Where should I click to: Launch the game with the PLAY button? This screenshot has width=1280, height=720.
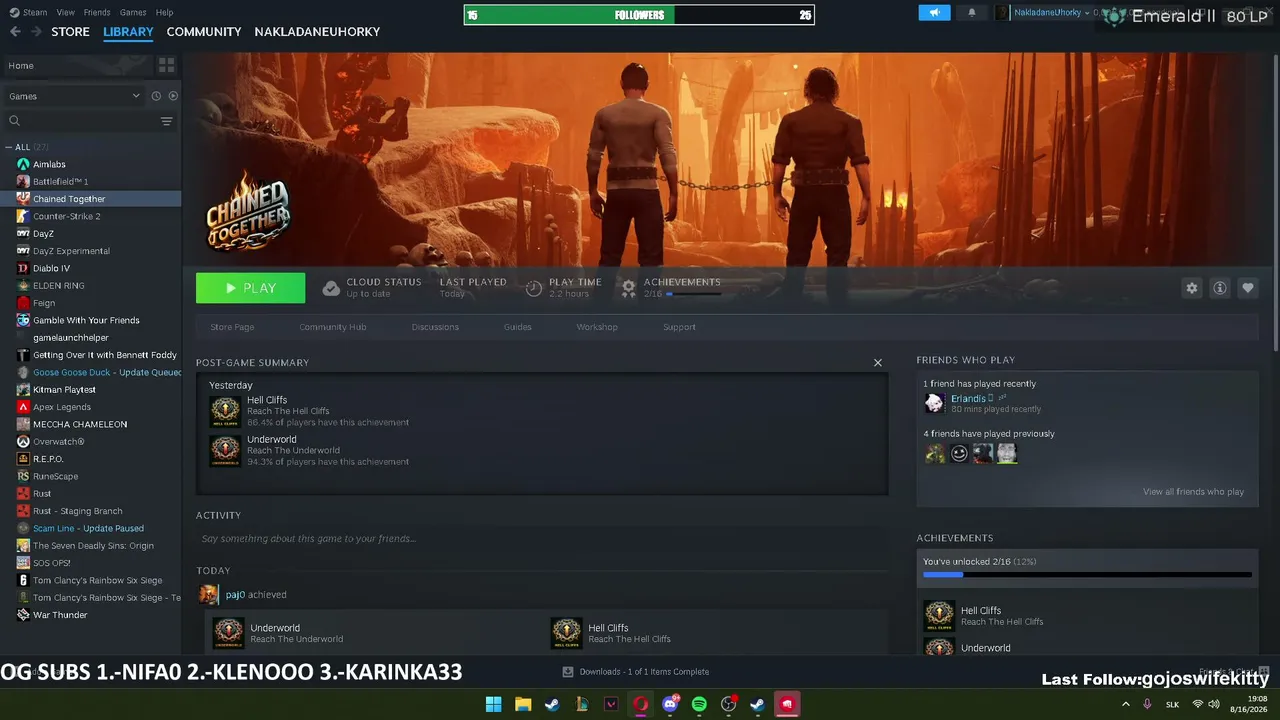250,288
